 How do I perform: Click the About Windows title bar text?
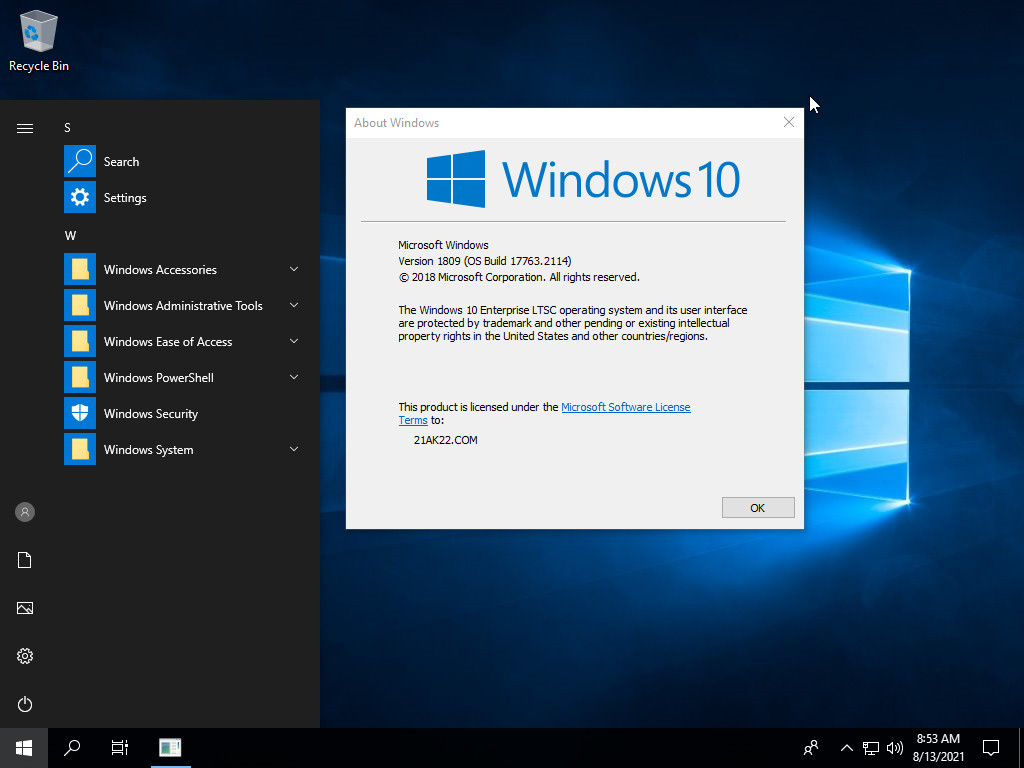(x=396, y=123)
